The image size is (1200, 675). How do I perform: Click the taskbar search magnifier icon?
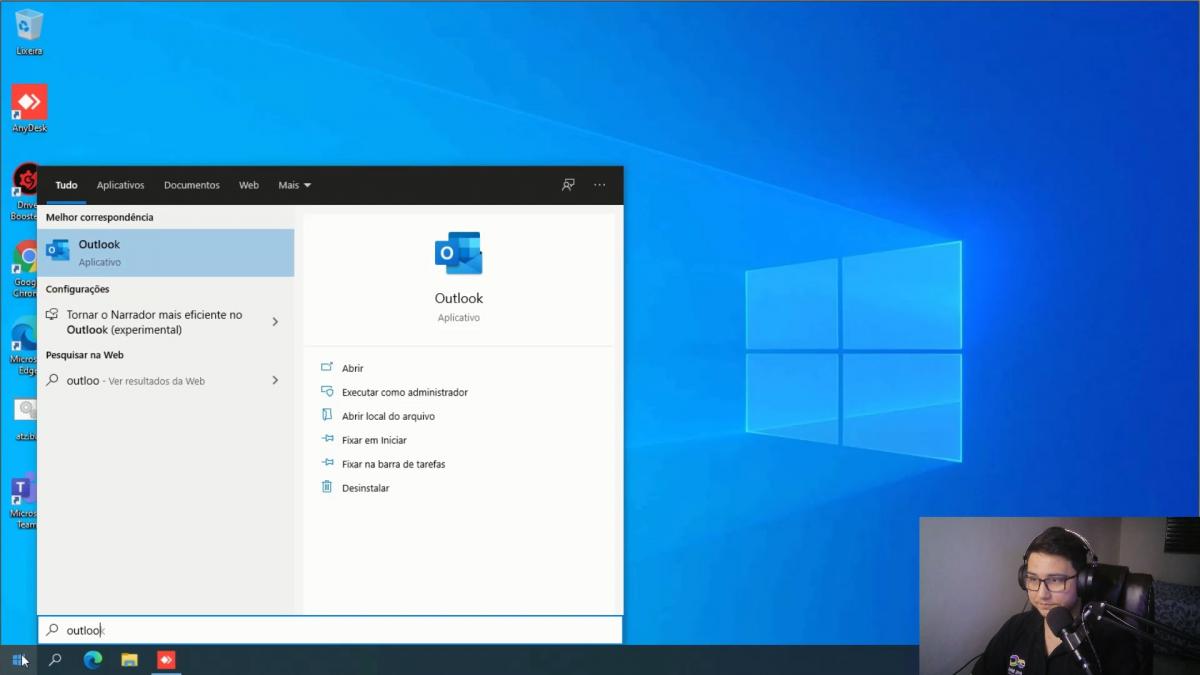tap(56, 660)
